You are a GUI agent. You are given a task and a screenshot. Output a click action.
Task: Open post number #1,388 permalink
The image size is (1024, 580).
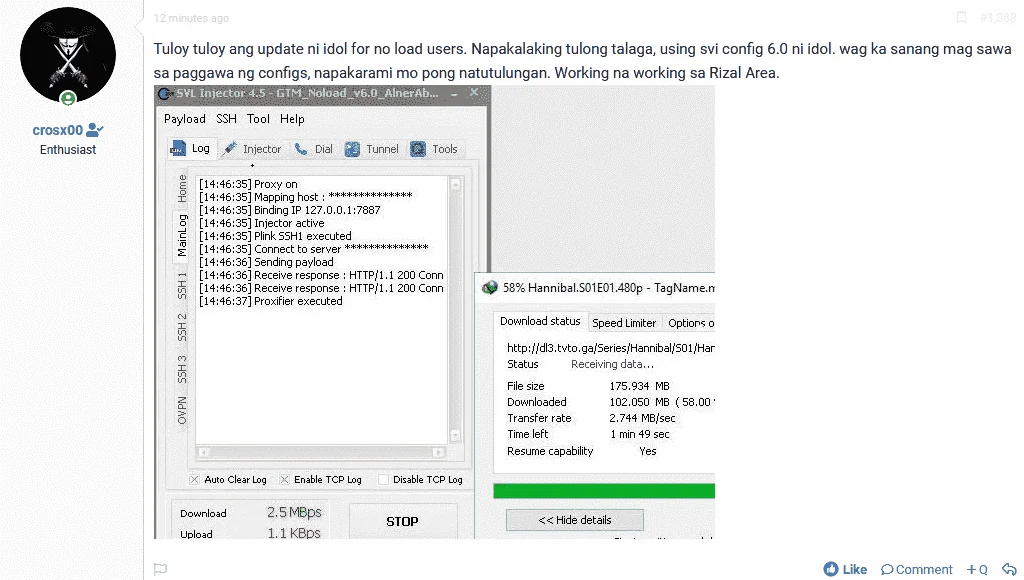coord(997,18)
